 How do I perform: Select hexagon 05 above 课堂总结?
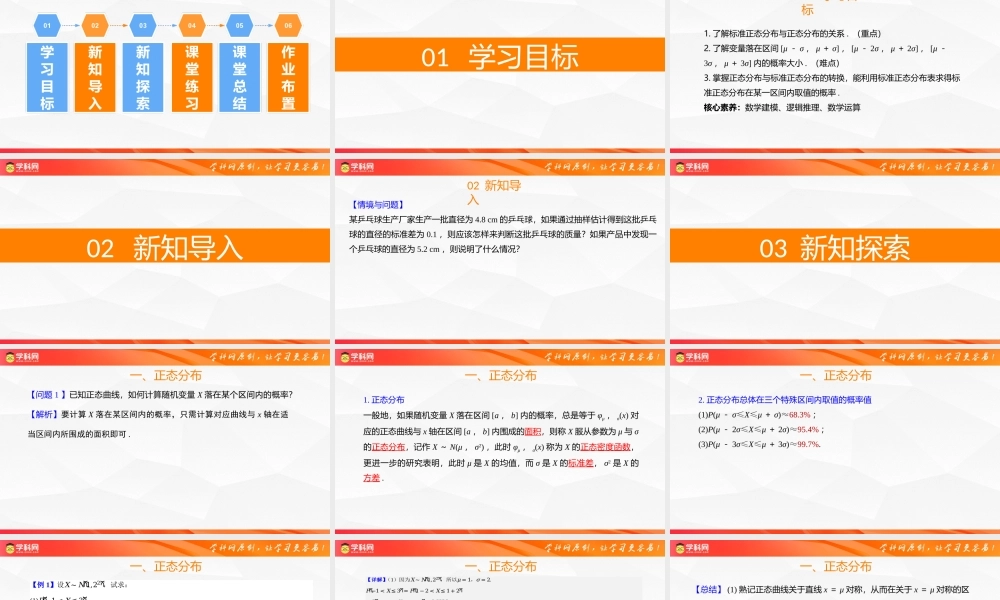(239, 24)
